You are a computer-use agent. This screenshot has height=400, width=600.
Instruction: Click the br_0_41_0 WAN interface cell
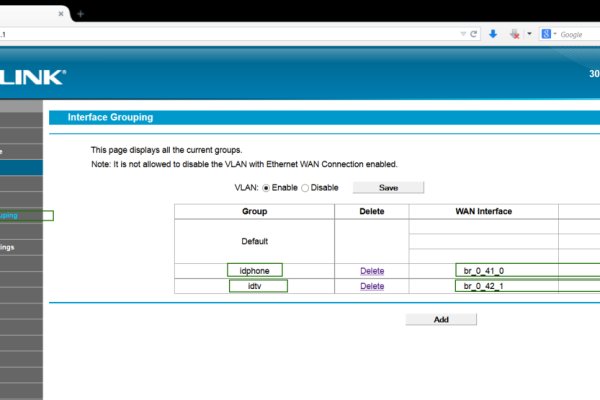484,270
